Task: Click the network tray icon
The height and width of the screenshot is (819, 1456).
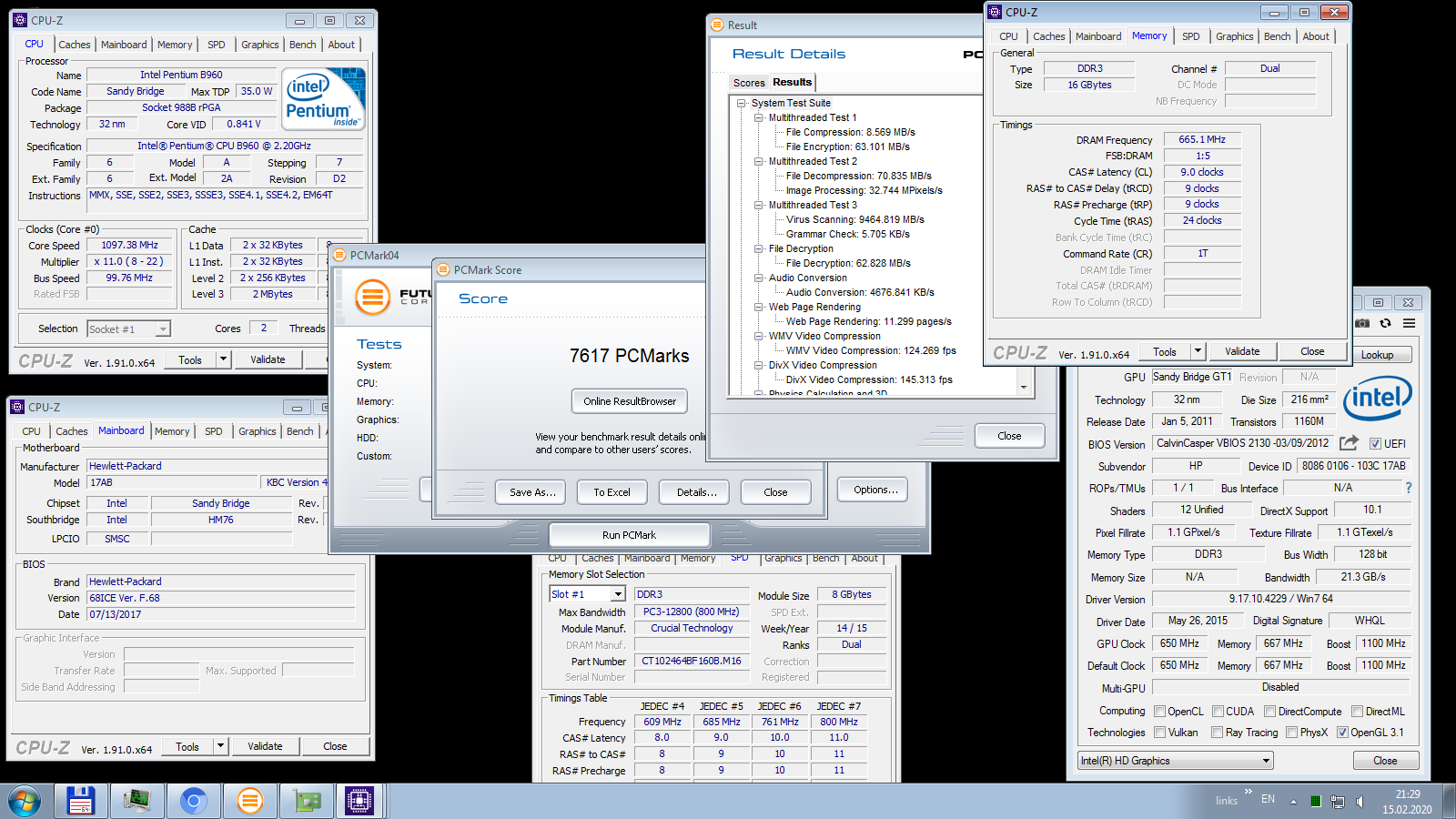Action: [x=1338, y=802]
